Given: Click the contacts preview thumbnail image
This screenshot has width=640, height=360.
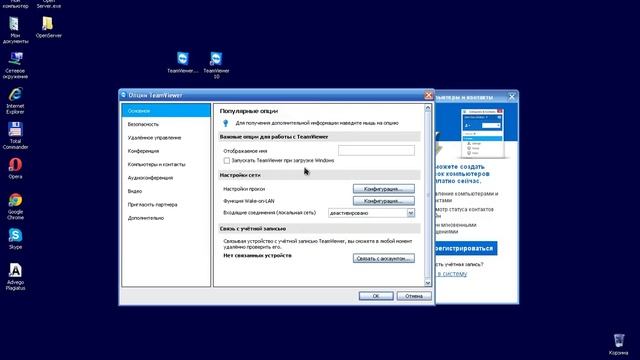Looking at the screenshot, I should click(483, 133).
